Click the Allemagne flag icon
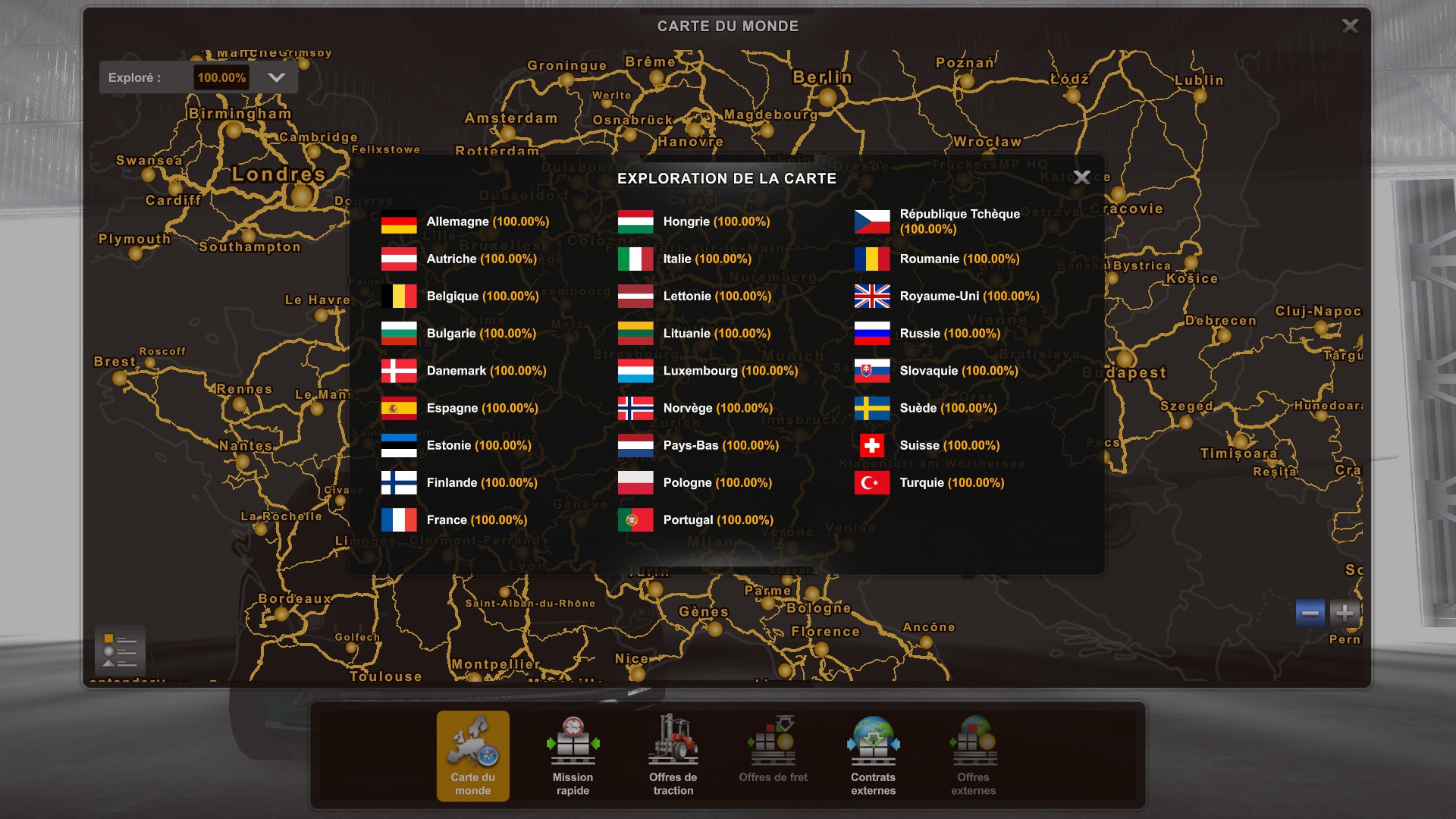 pos(399,221)
